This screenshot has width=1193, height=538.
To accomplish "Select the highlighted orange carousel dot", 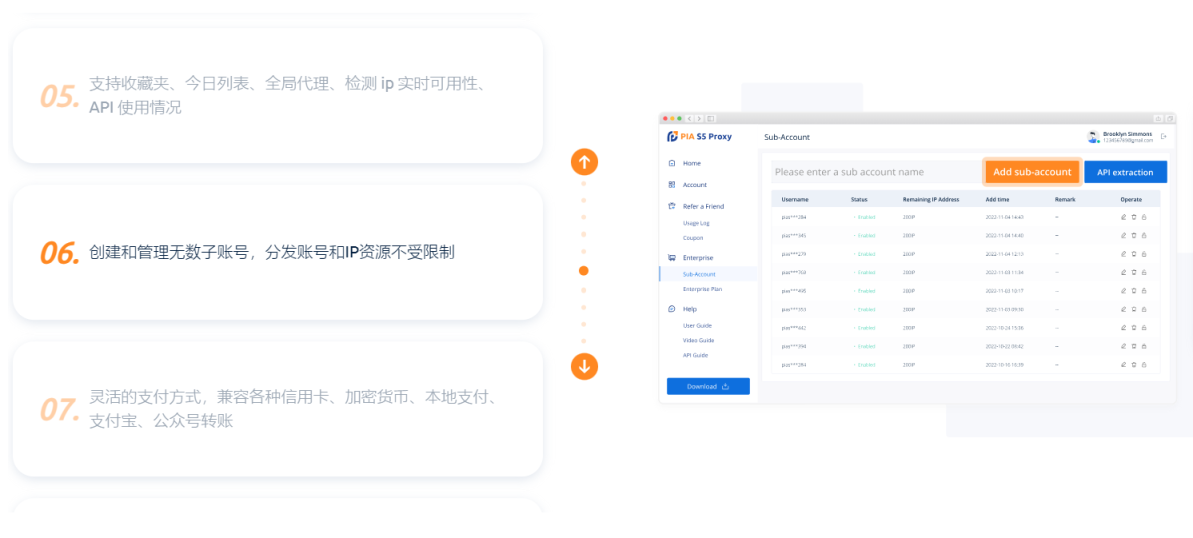I will tap(584, 270).
